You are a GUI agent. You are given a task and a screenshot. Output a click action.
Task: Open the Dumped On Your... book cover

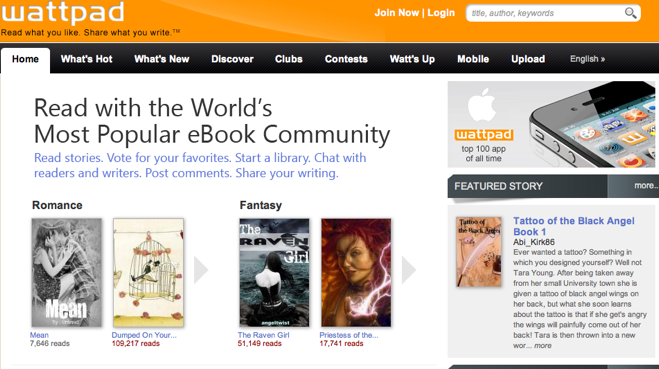(x=148, y=272)
